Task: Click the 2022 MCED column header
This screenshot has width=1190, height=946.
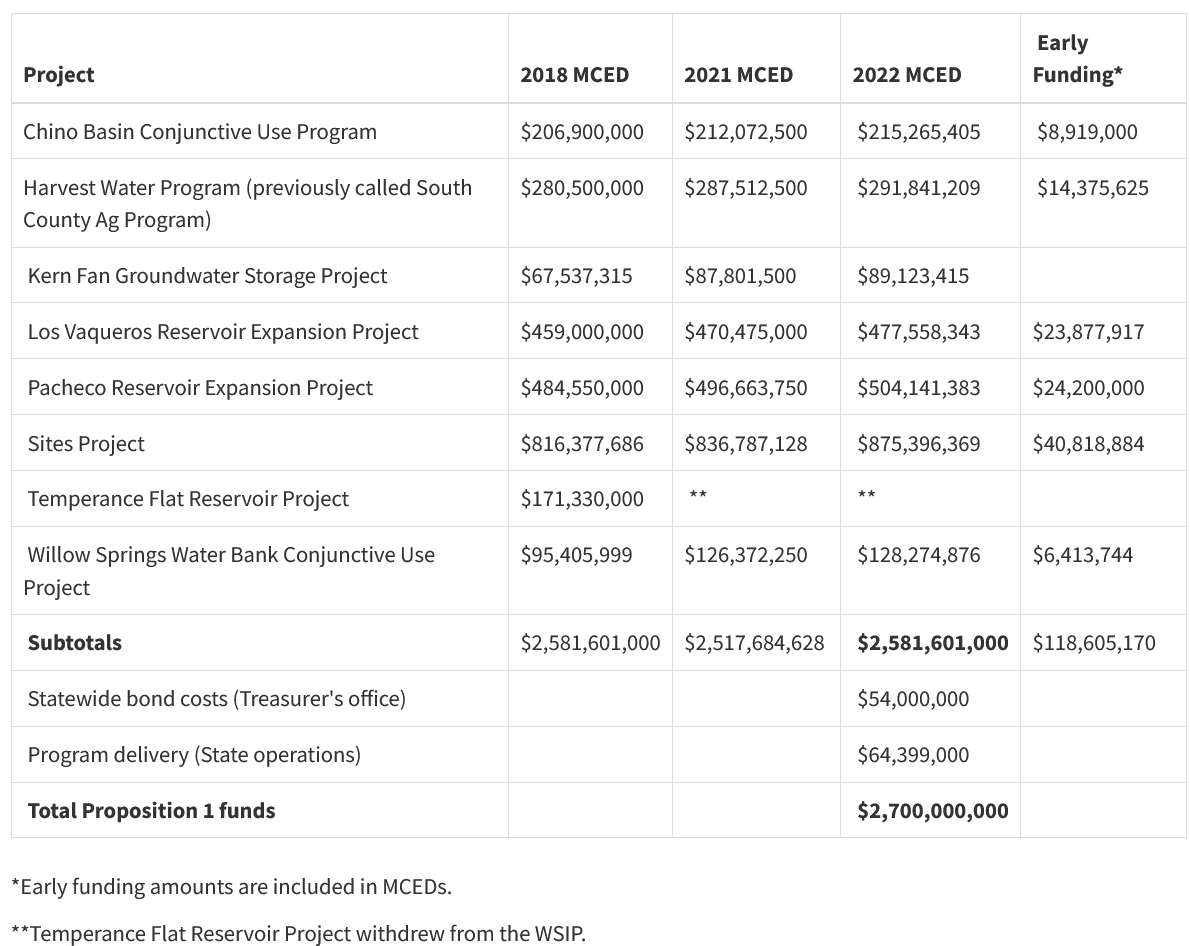Action: (x=907, y=74)
